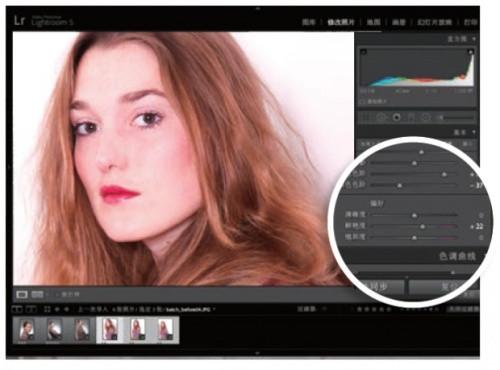500x370 pixels.
Task: Select the first portrait thumbnail in filmstrip
Action: tap(27, 330)
